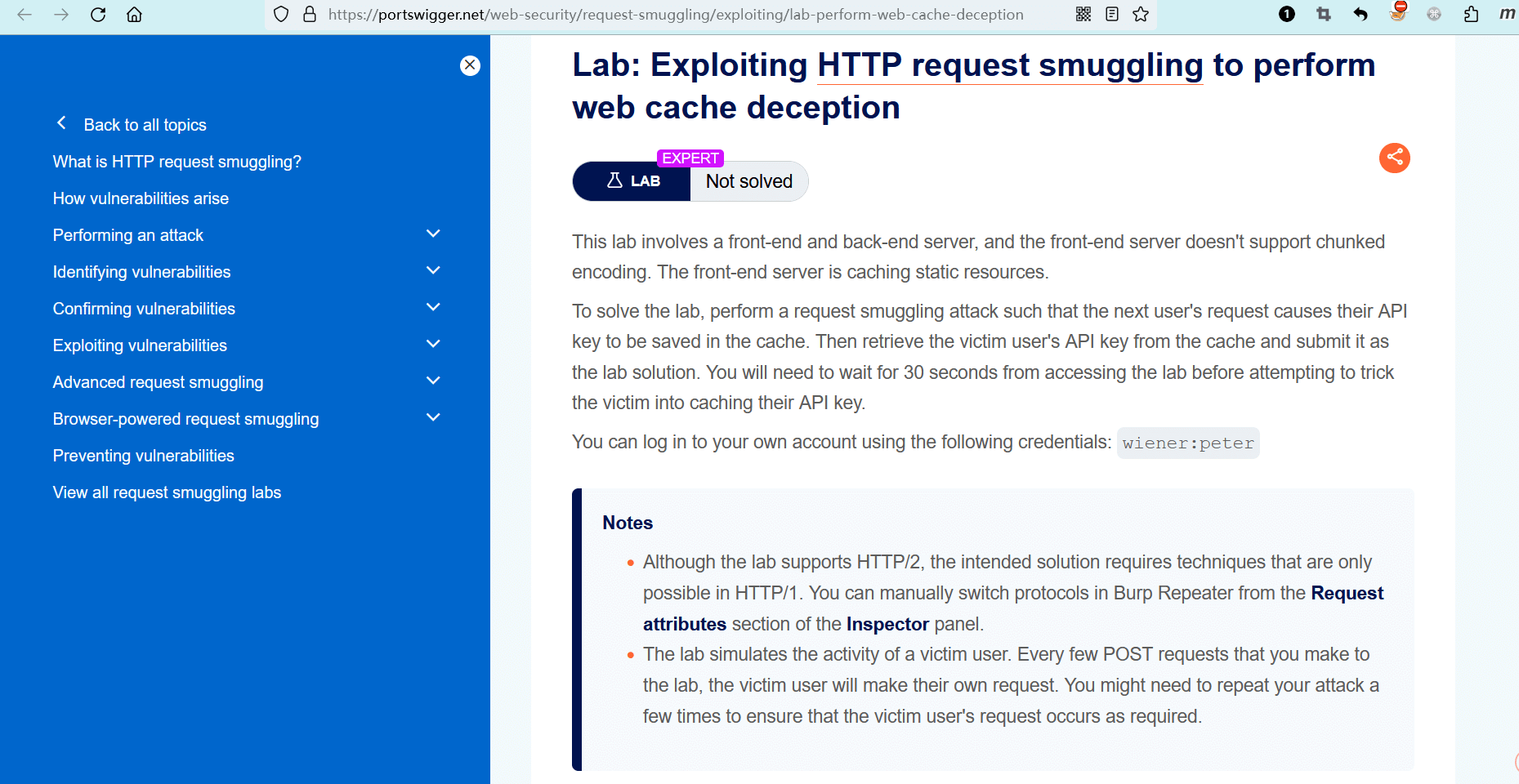The image size is (1519, 784).
Task: Open the browser extensions puzzle icon
Action: [x=1471, y=15]
